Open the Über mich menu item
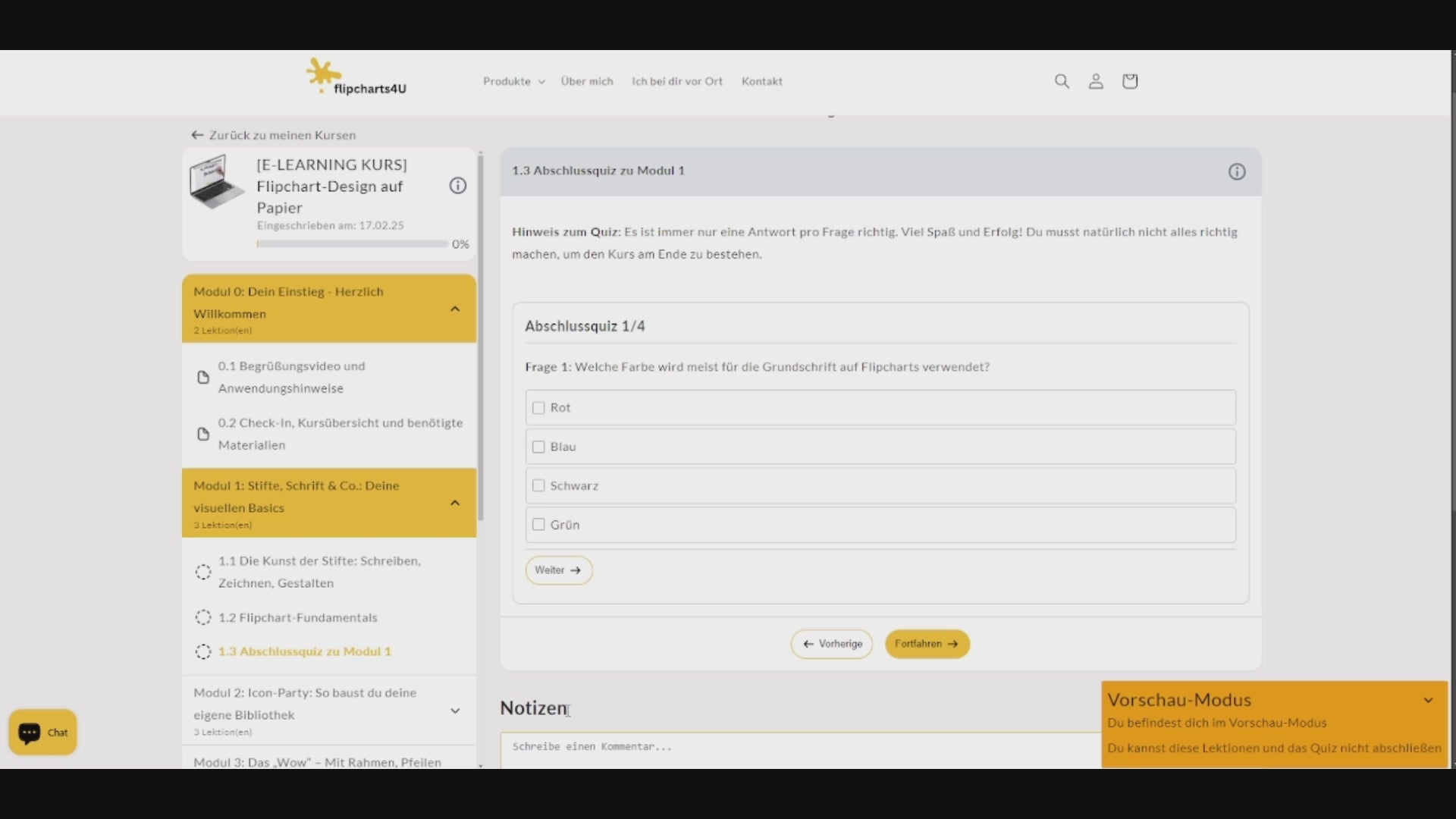Viewport: 1456px width, 819px height. (x=586, y=81)
